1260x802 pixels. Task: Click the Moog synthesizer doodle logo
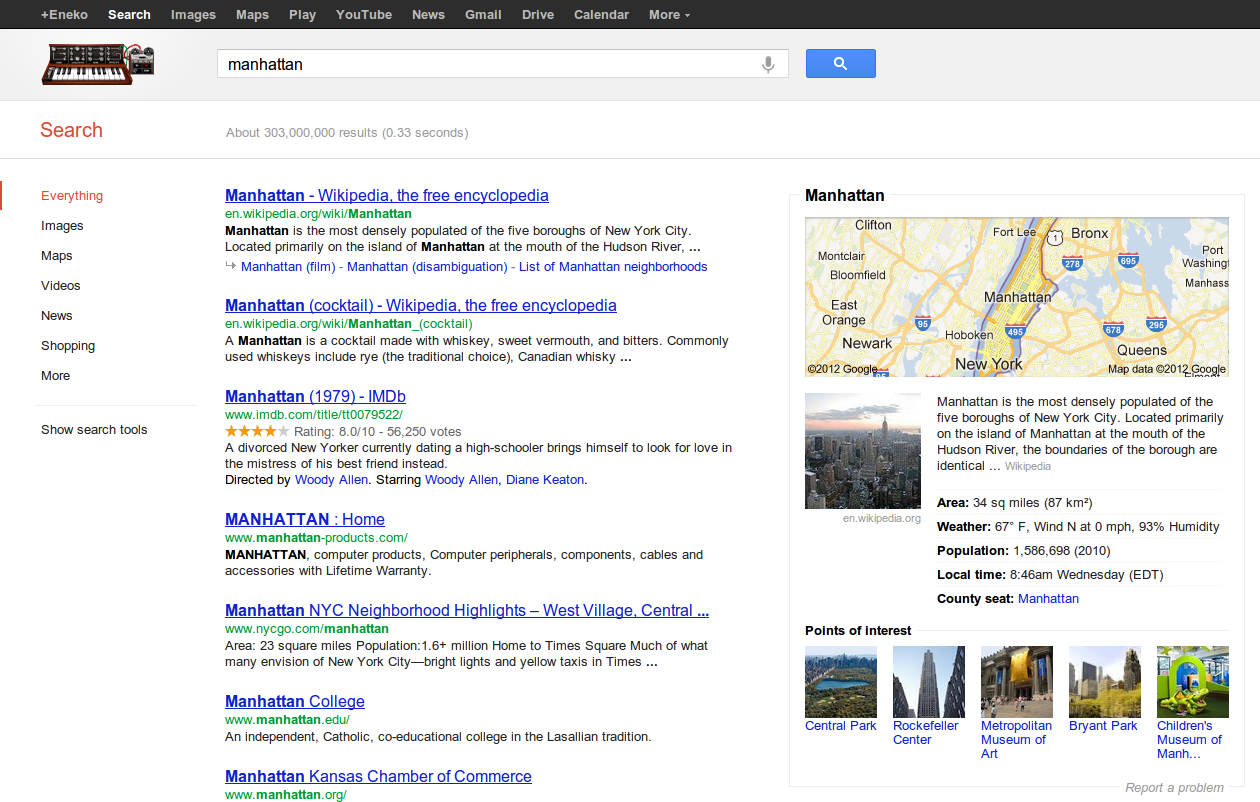pos(99,64)
